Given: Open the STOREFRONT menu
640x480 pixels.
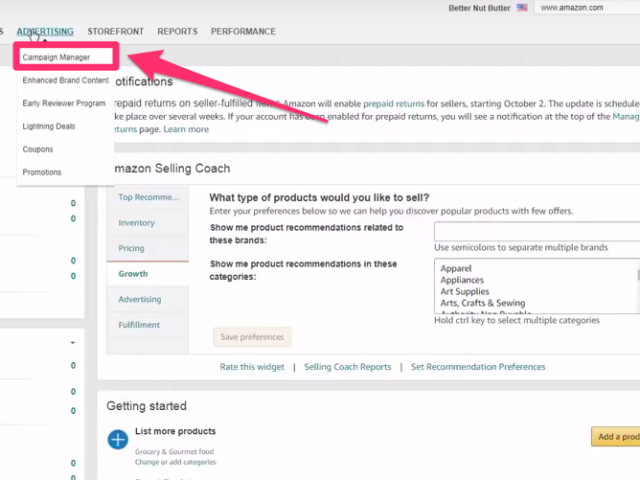Looking at the screenshot, I should (115, 31).
